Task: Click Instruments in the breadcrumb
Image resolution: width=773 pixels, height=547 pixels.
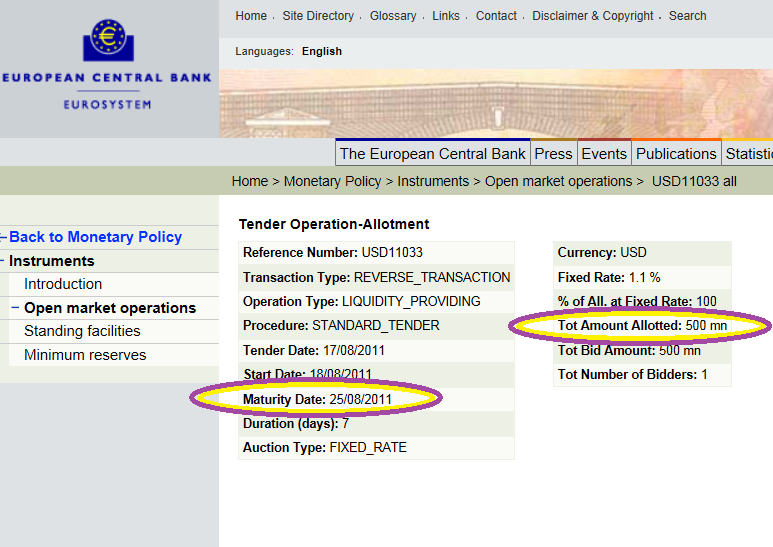Action: click(x=433, y=181)
